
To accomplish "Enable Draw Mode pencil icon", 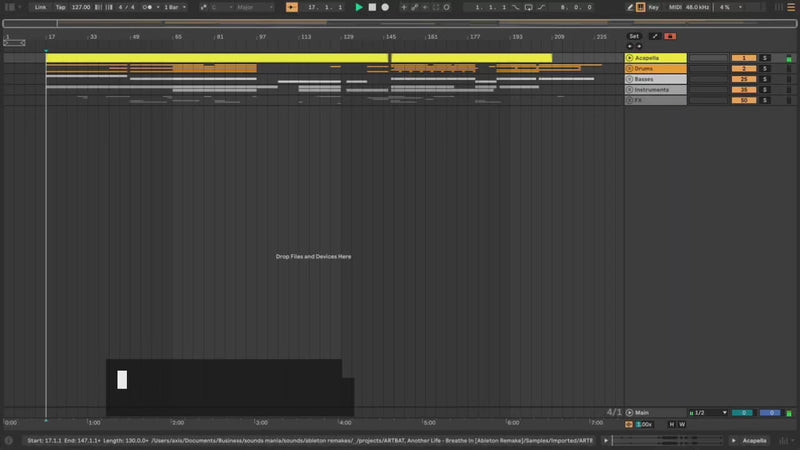I will (630, 7).
